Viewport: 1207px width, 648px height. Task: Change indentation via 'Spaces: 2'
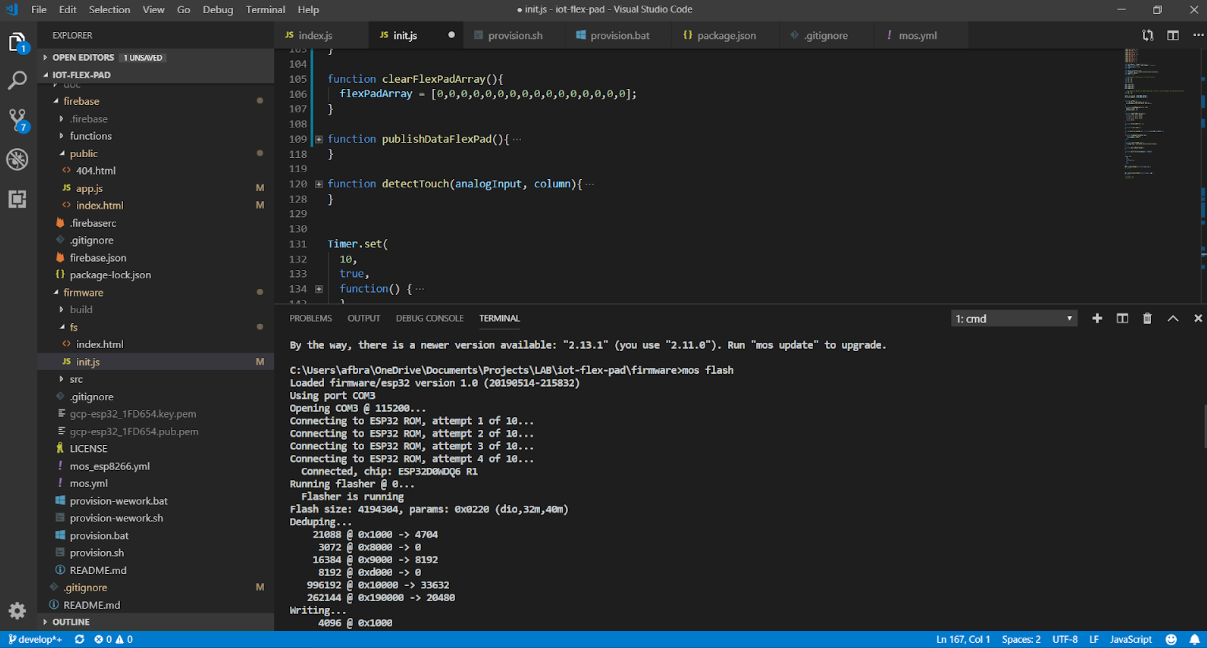[1021, 639]
